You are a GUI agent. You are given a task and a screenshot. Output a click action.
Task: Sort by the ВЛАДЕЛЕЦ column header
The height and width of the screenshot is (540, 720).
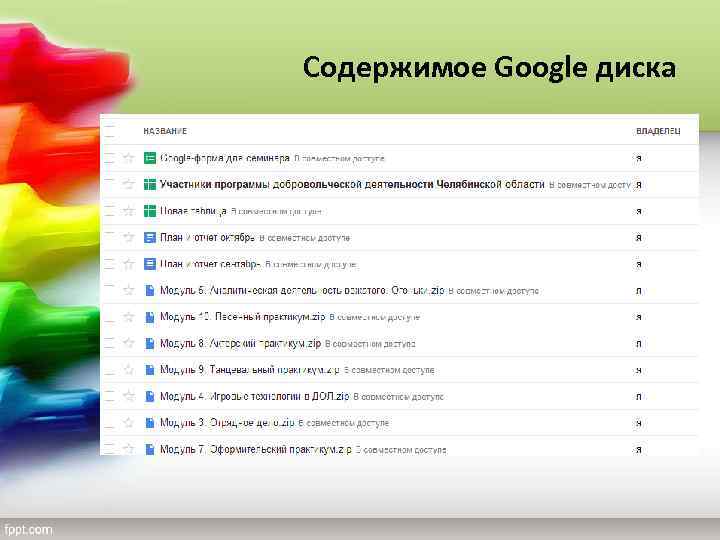[658, 131]
